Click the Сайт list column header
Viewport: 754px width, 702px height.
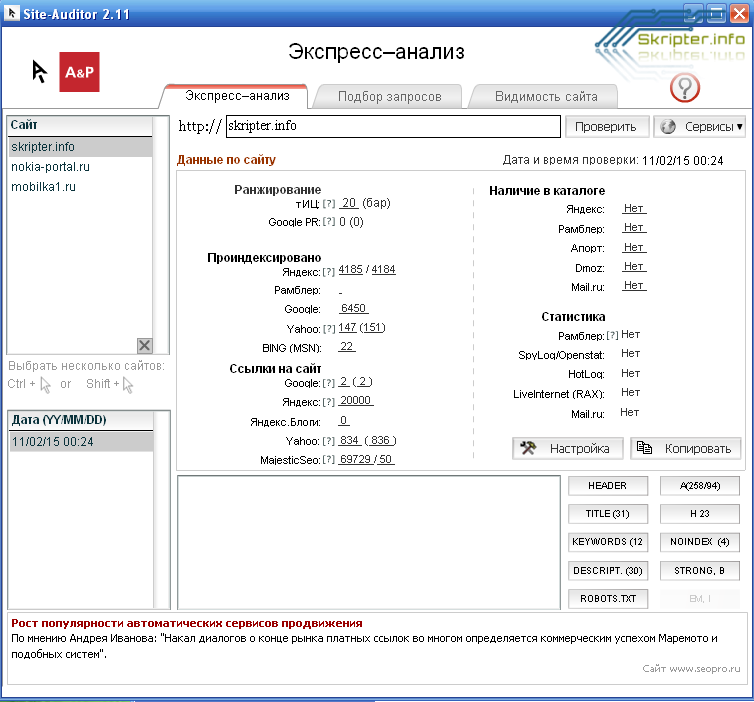coord(80,125)
